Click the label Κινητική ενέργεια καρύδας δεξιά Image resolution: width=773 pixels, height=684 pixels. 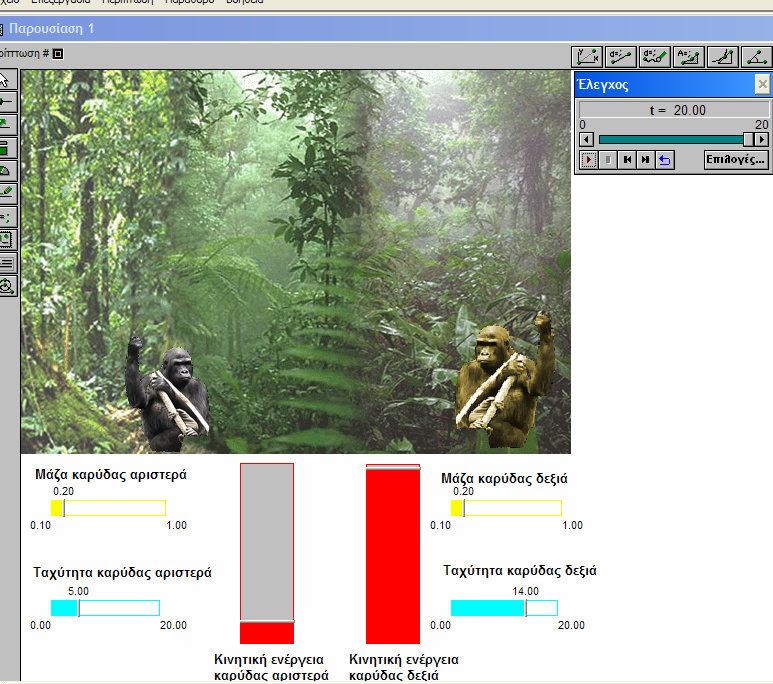point(404,667)
